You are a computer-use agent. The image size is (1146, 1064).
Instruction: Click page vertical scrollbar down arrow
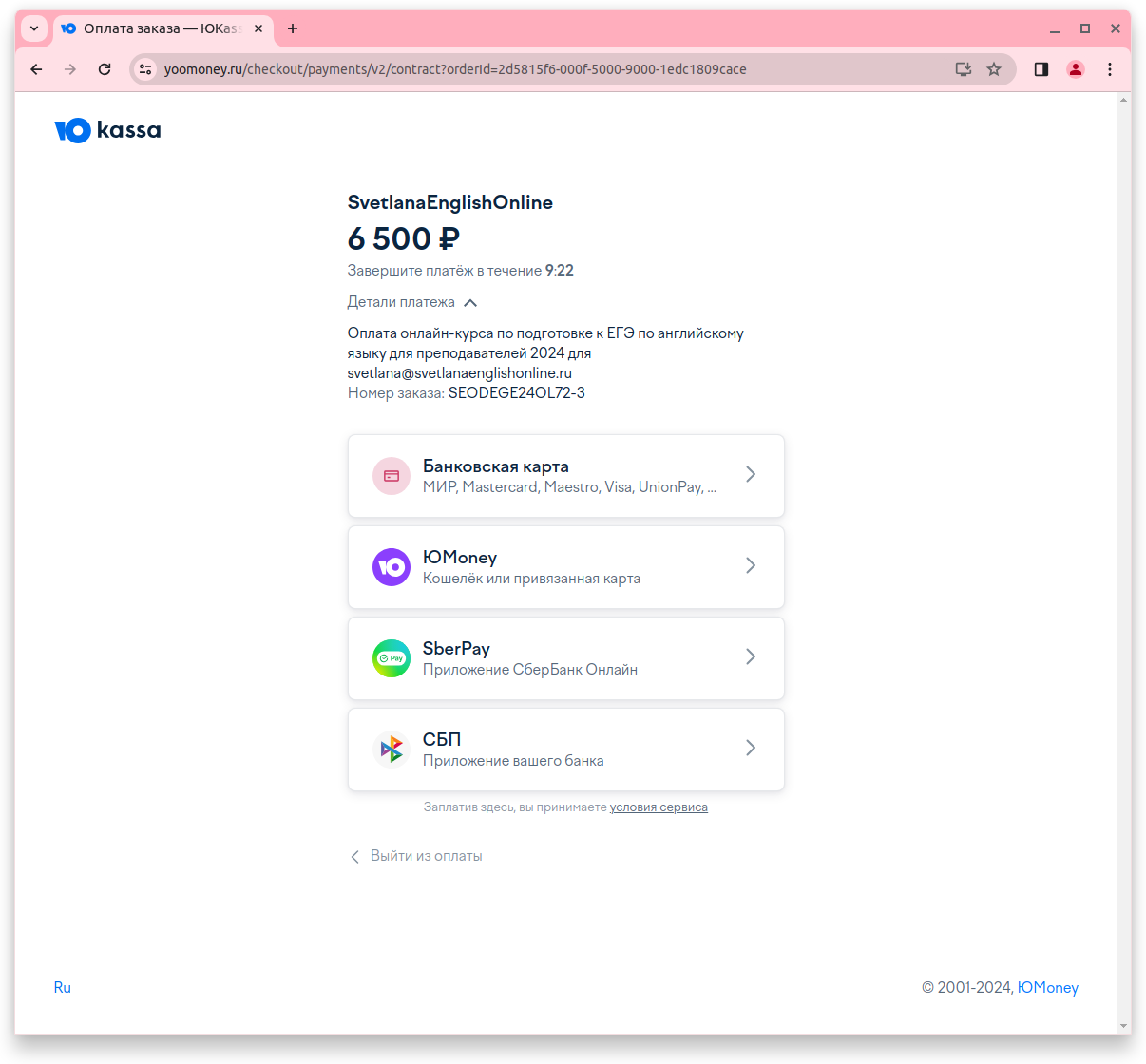[x=1124, y=1027]
